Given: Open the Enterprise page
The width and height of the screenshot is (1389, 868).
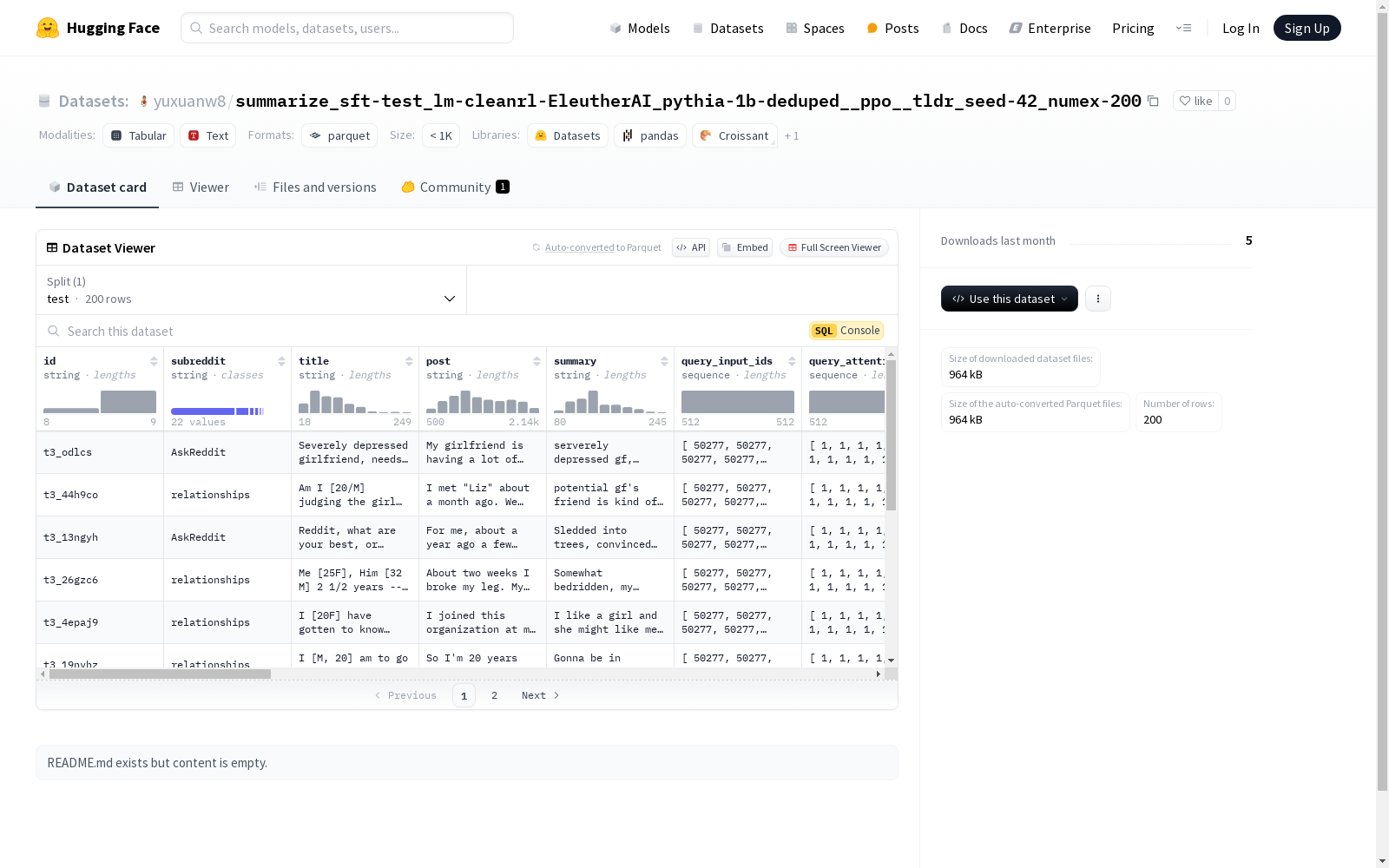Looking at the screenshot, I should tap(1050, 28).
